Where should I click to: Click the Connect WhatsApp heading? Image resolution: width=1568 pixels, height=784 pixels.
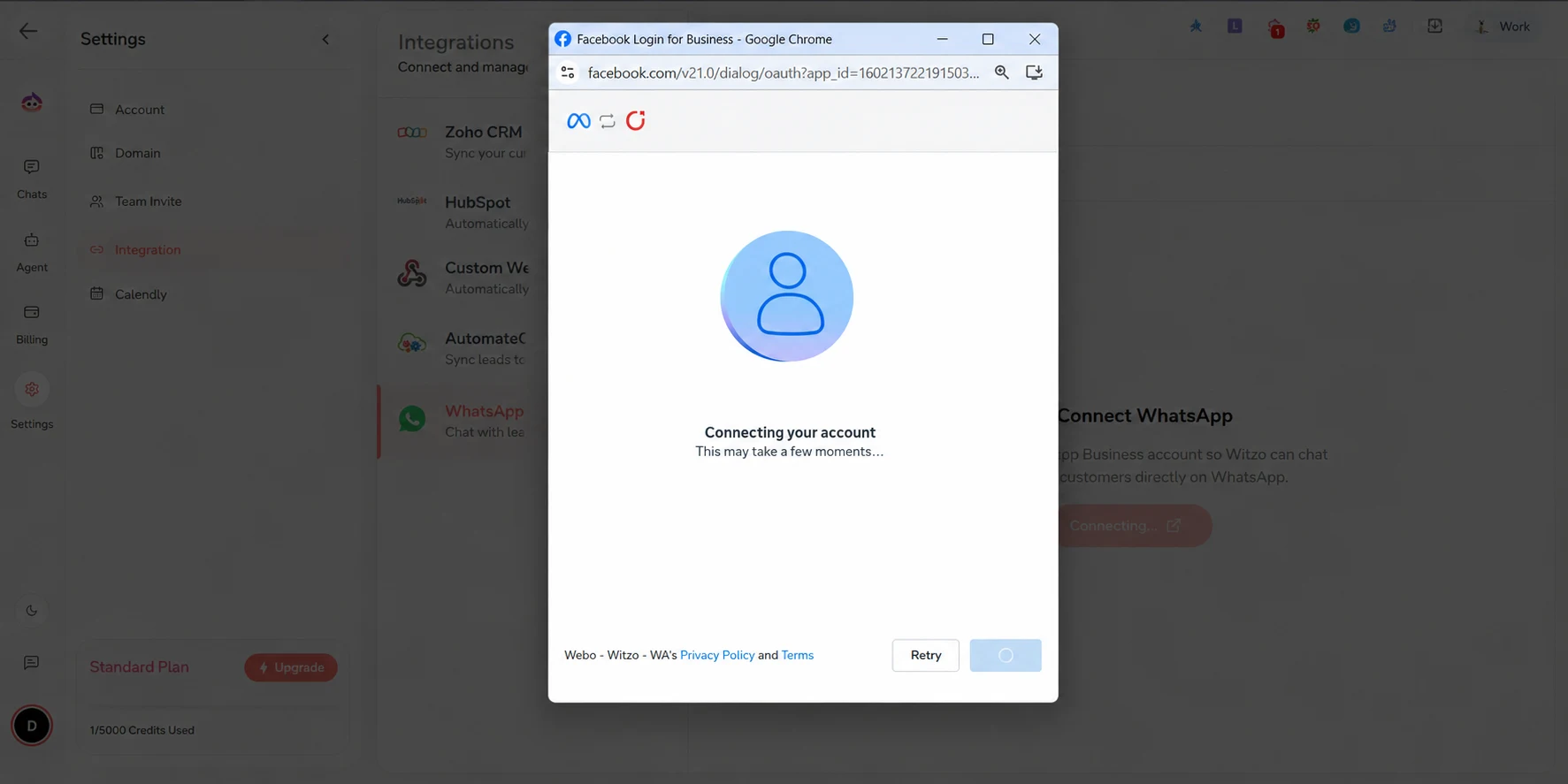coord(1145,415)
